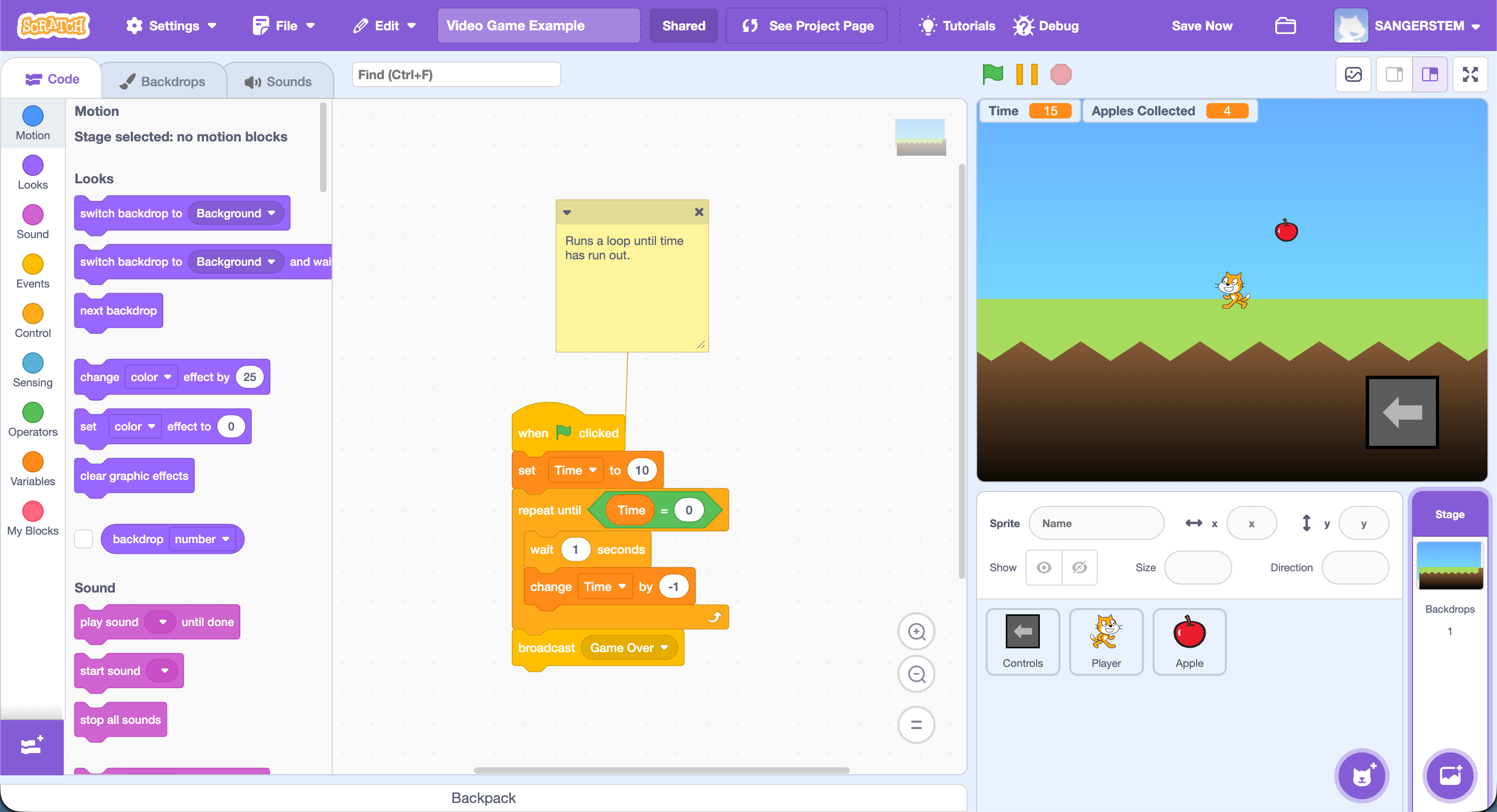Open the Edit menu
This screenshot has height=812, width=1497.
point(384,26)
